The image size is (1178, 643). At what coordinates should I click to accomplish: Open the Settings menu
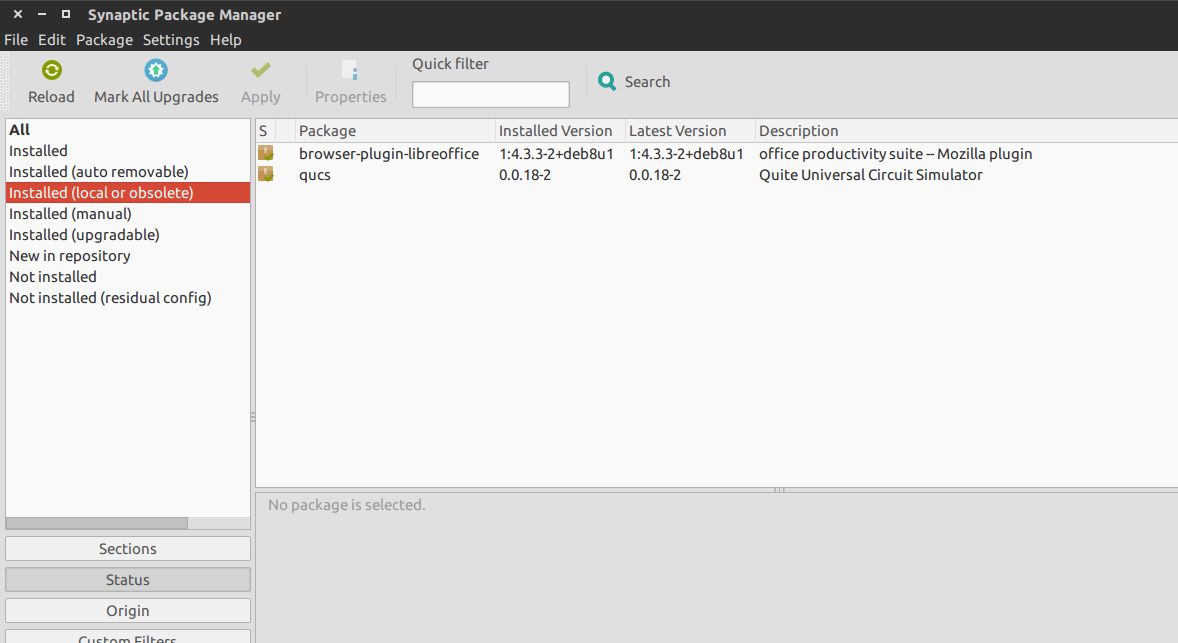[x=171, y=40]
